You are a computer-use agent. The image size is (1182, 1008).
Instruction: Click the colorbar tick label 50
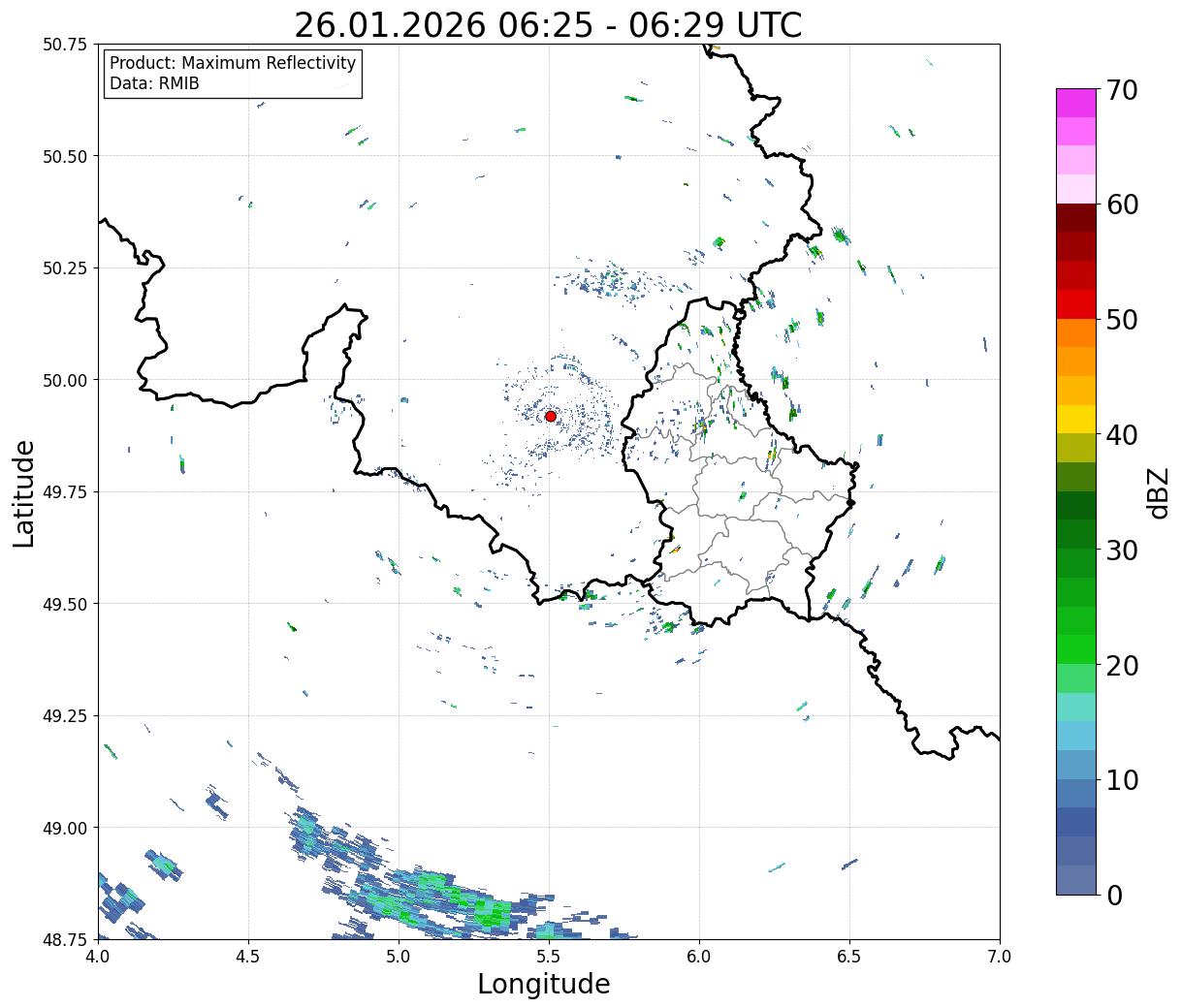[1123, 320]
